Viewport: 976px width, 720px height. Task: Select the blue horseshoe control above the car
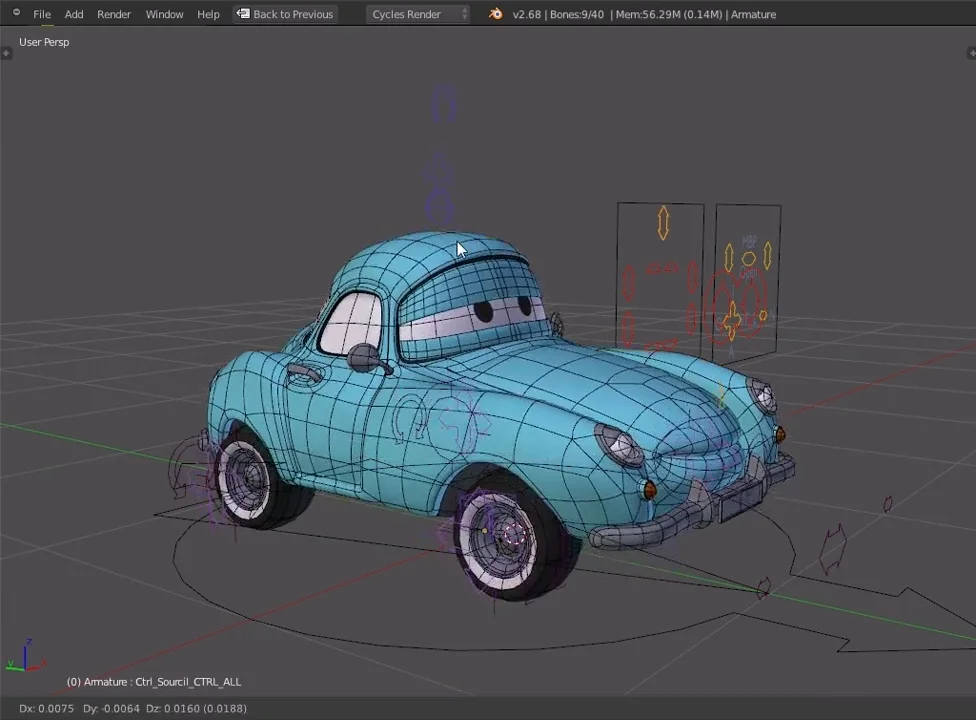point(444,103)
